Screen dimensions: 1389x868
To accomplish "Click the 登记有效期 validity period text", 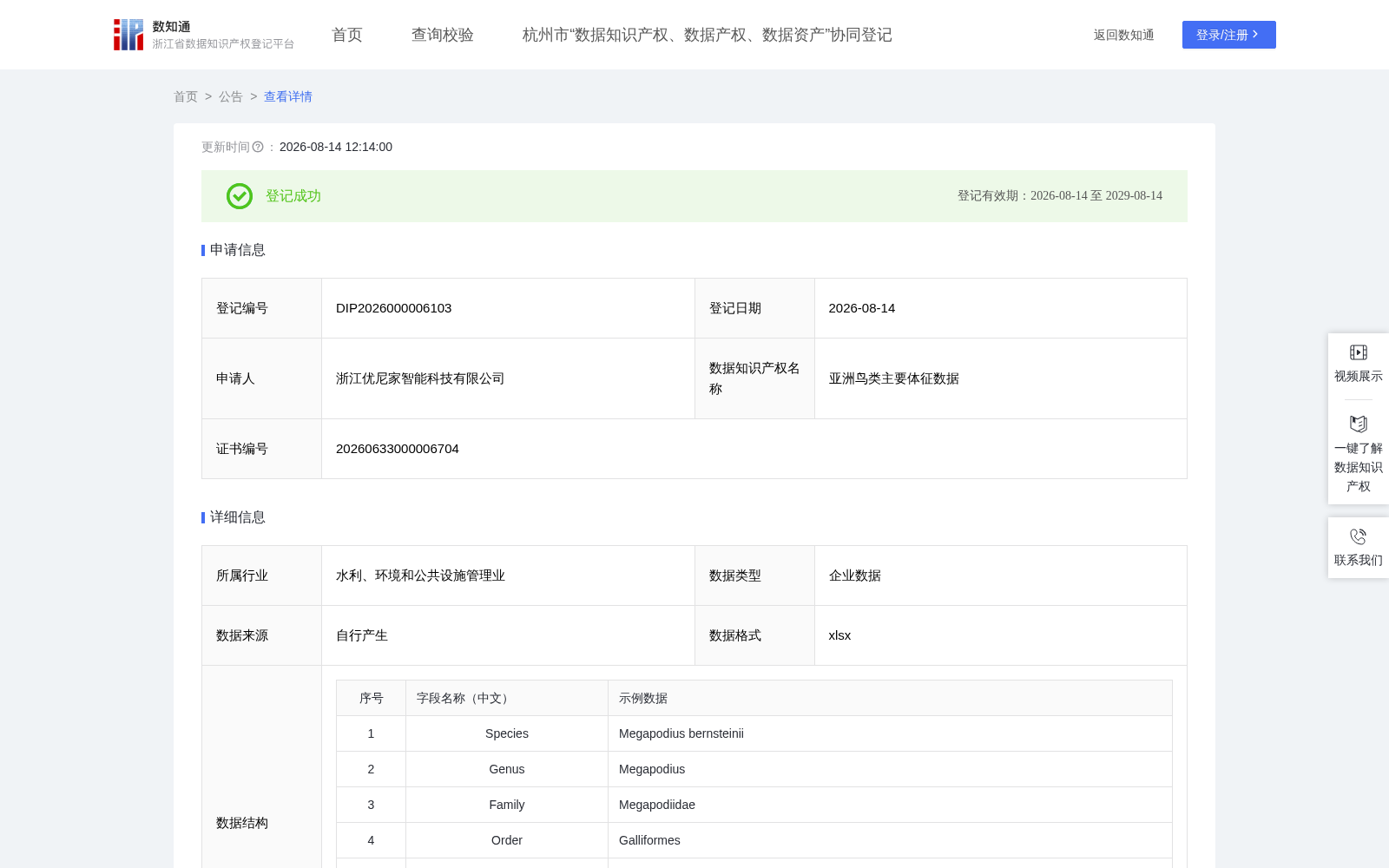I will coord(1060,196).
